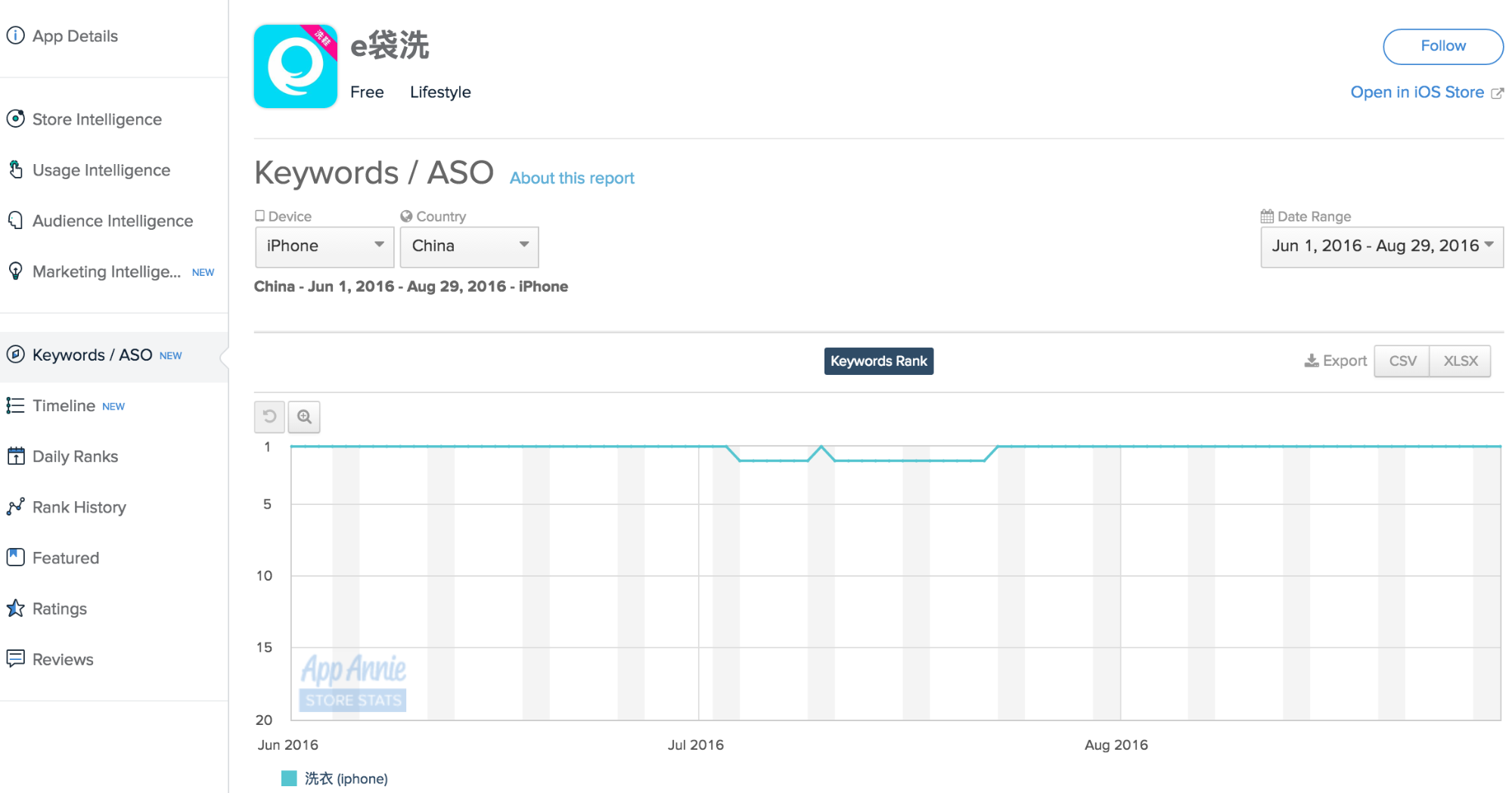Click the Aug 2016 axis label
Screen dimensions: 1512x793
1116,745
